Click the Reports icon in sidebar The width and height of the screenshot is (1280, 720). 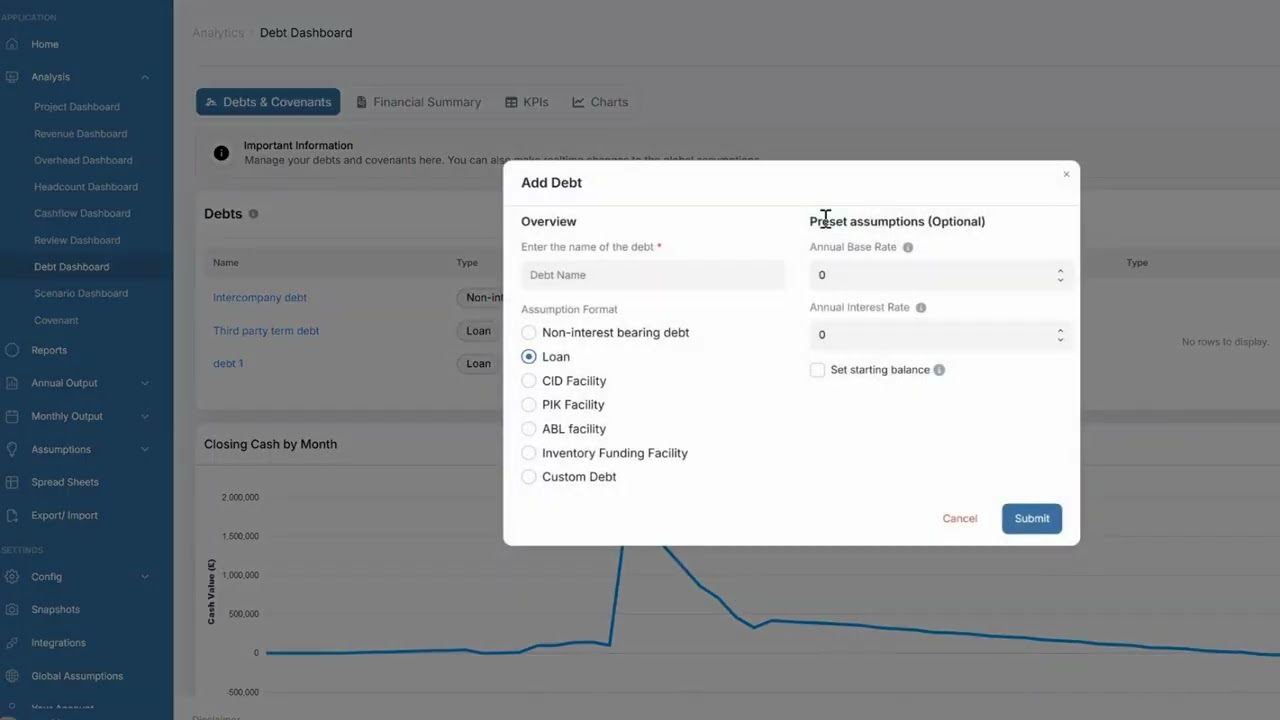12,350
